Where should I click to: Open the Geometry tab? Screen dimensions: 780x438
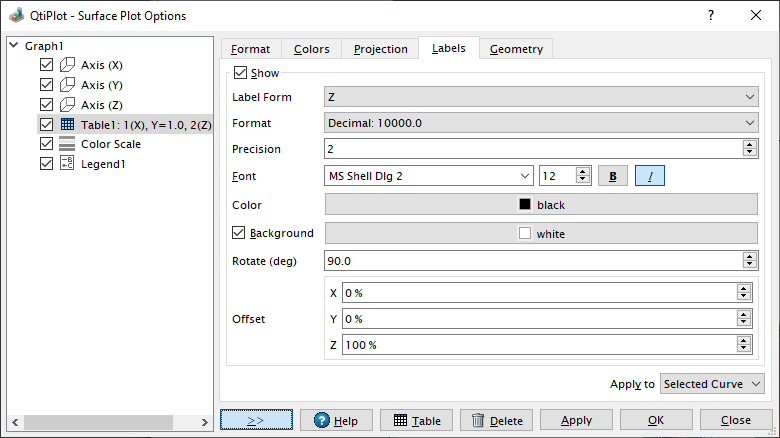(x=516, y=49)
